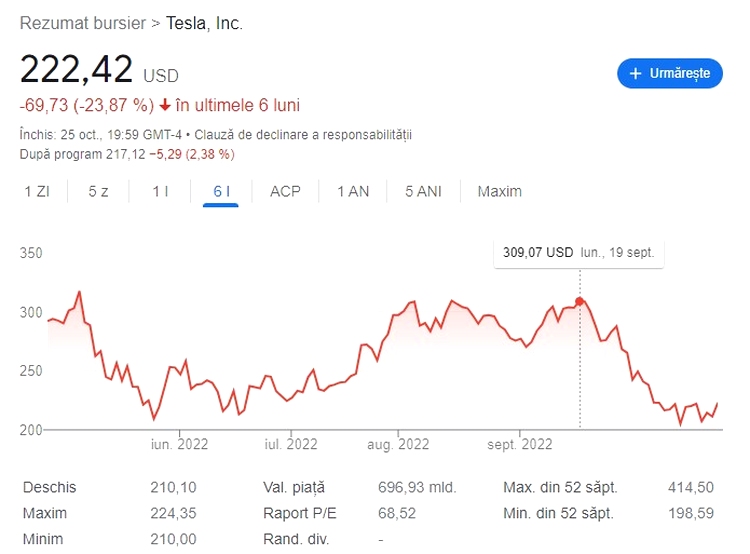Switch to the 1 l monthly tab
This screenshot has height=554, width=750.
tap(160, 191)
